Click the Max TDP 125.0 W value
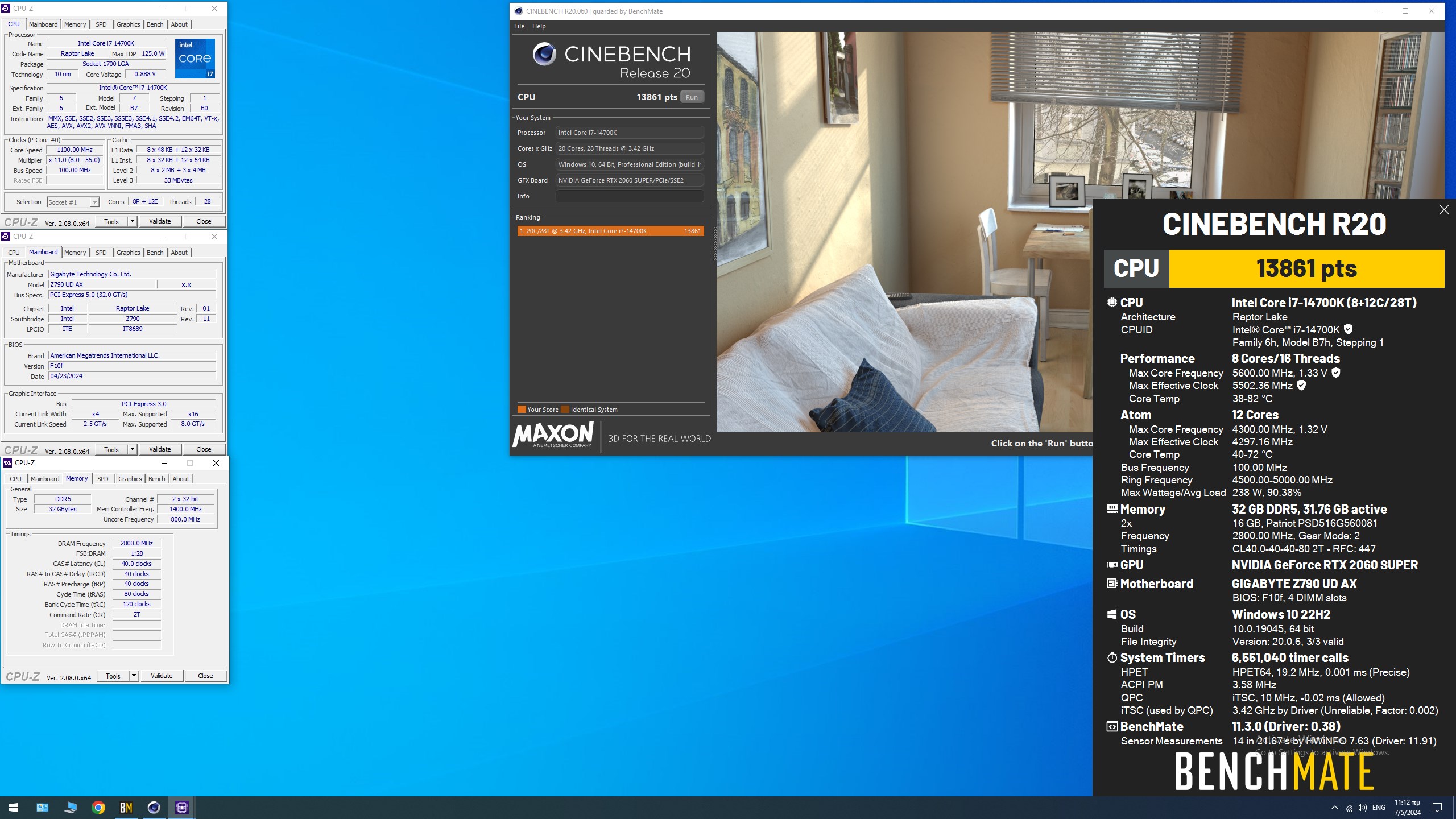The image size is (1456, 819). (153, 53)
